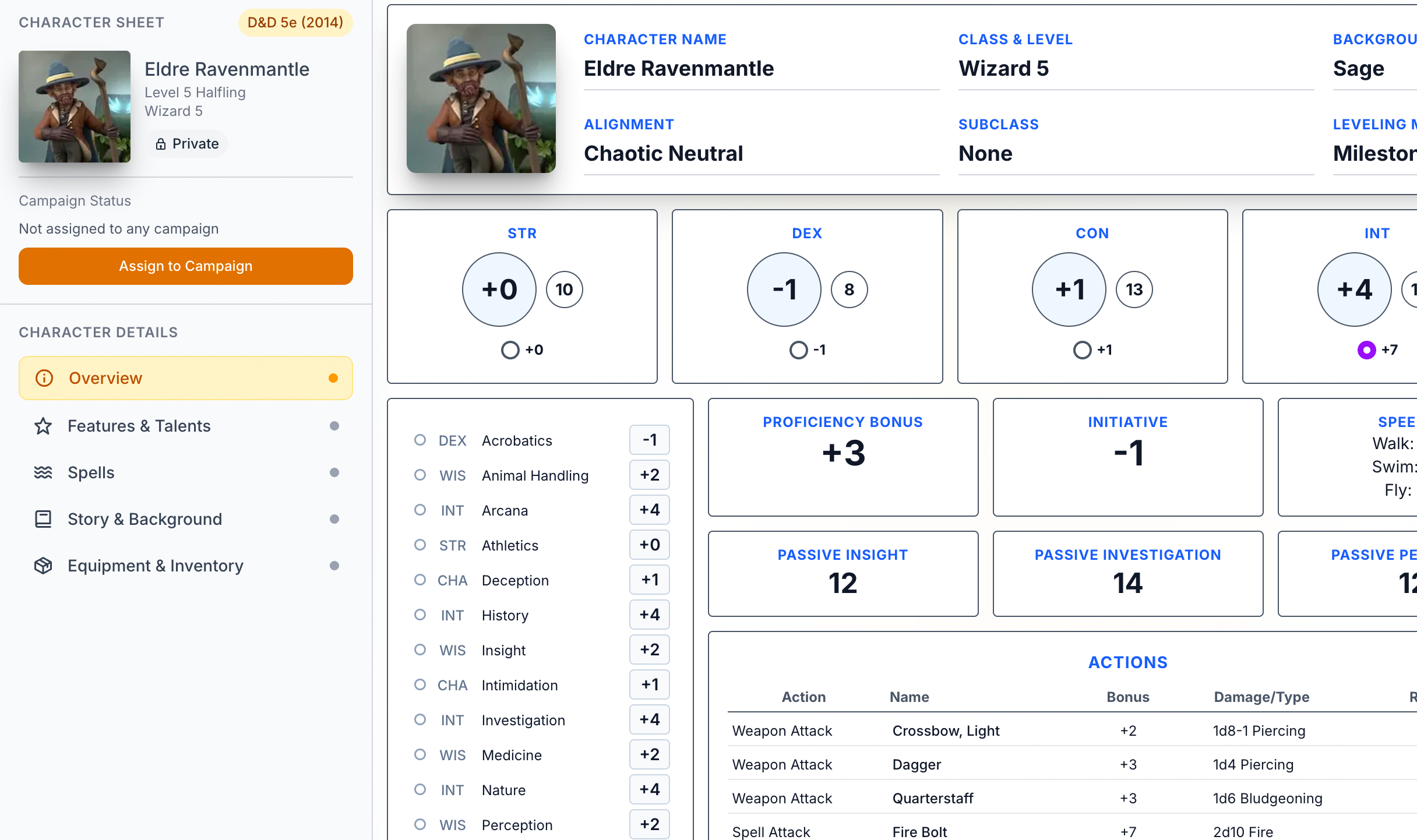Click Assign to Campaign button
Image resolution: width=1417 pixels, height=840 pixels.
point(186,266)
